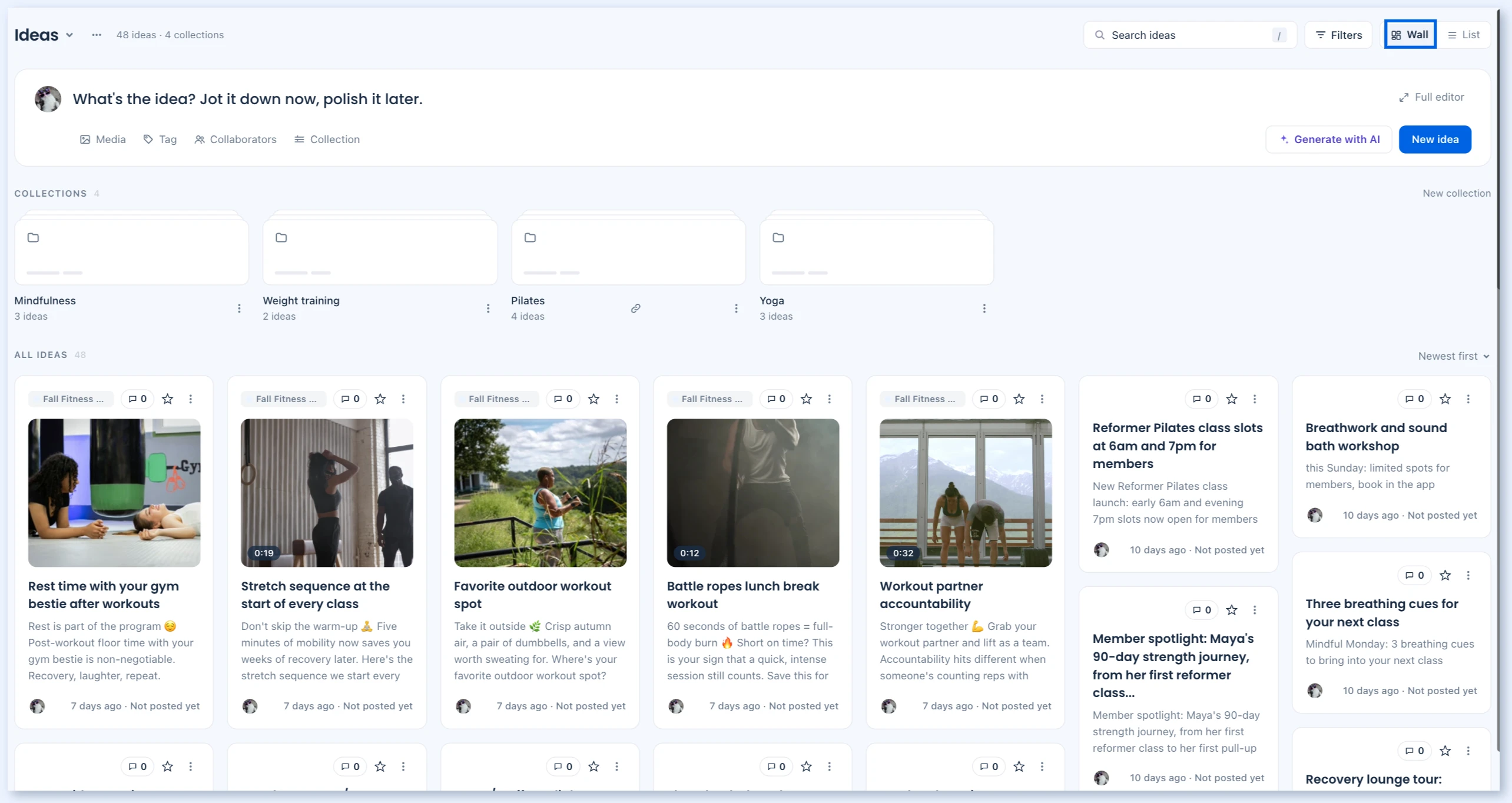Open the Stretch sequence video thumbnail

(x=327, y=493)
